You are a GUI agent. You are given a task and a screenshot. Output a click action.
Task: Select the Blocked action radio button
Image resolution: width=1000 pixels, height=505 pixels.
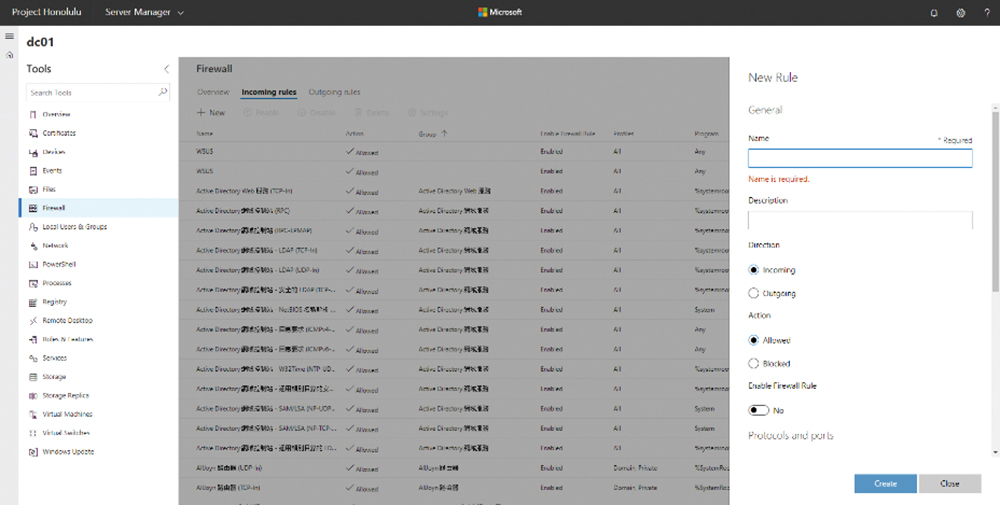pos(753,363)
